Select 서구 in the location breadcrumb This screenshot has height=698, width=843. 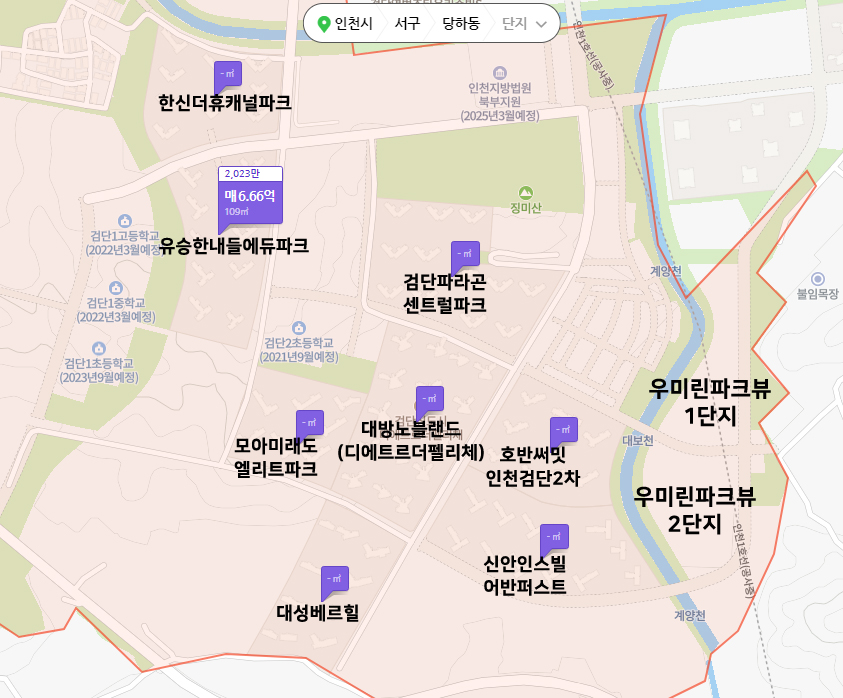(407, 24)
